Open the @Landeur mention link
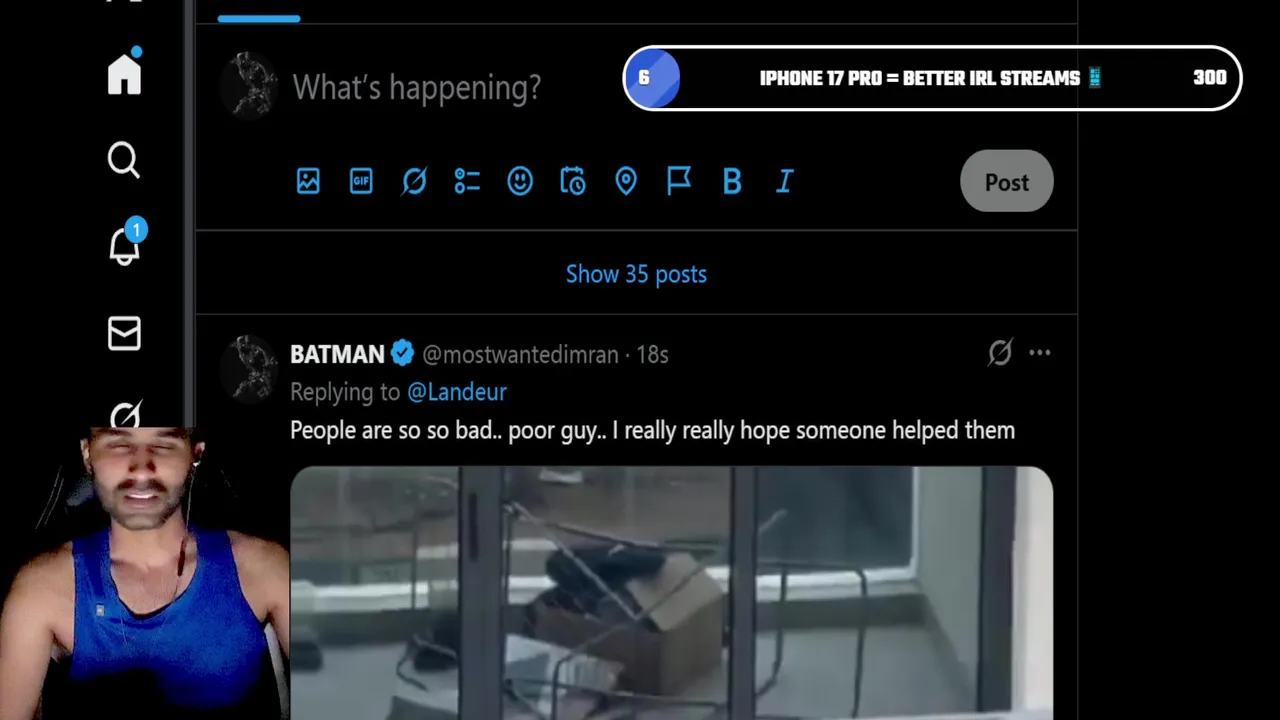The width and height of the screenshot is (1280, 720). point(457,392)
